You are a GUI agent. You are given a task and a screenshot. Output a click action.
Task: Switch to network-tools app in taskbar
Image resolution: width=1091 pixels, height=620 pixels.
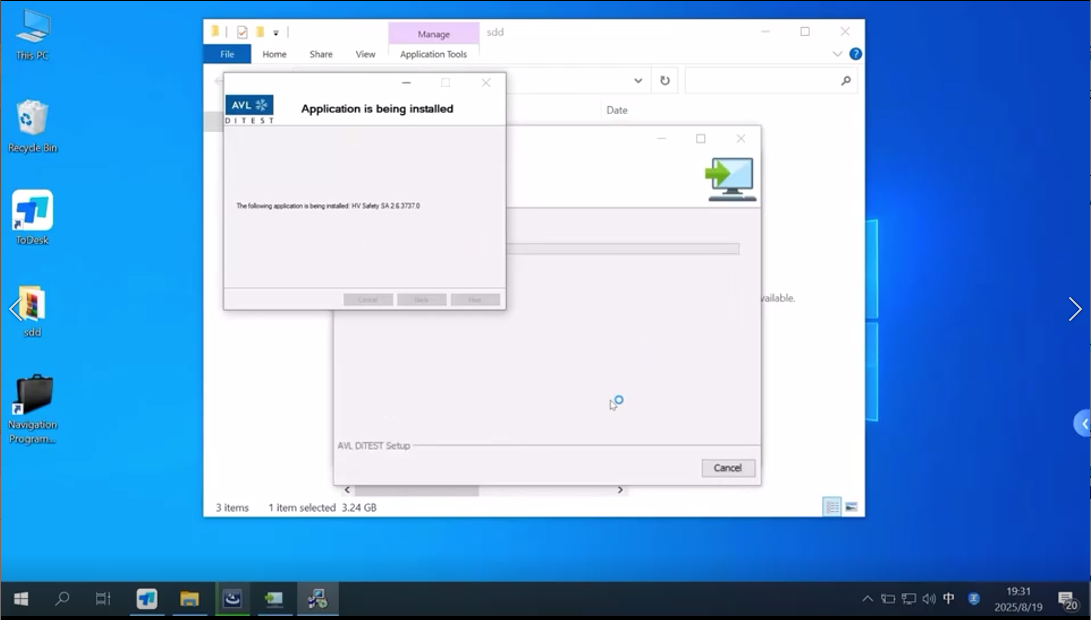tap(317, 598)
